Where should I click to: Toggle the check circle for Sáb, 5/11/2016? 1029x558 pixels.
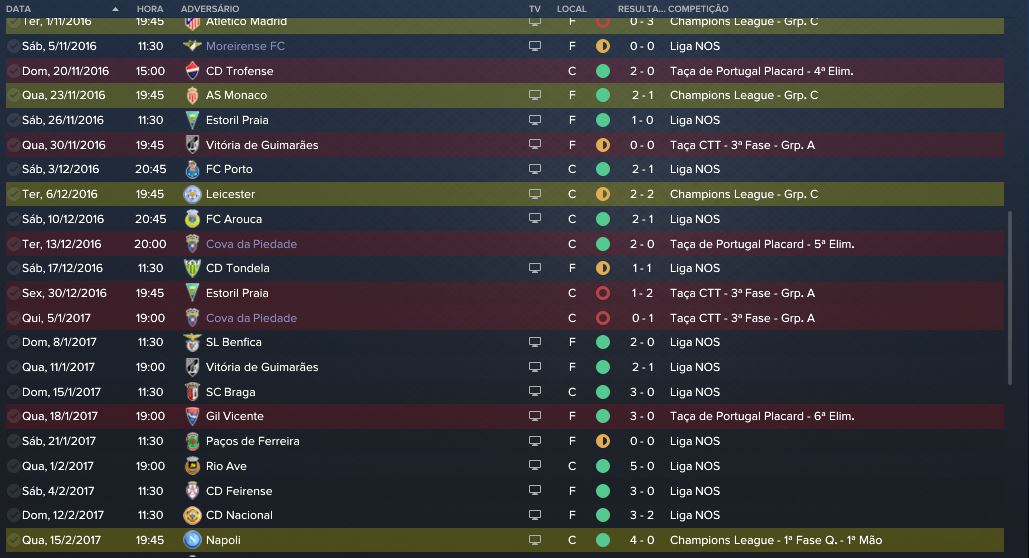[13, 46]
